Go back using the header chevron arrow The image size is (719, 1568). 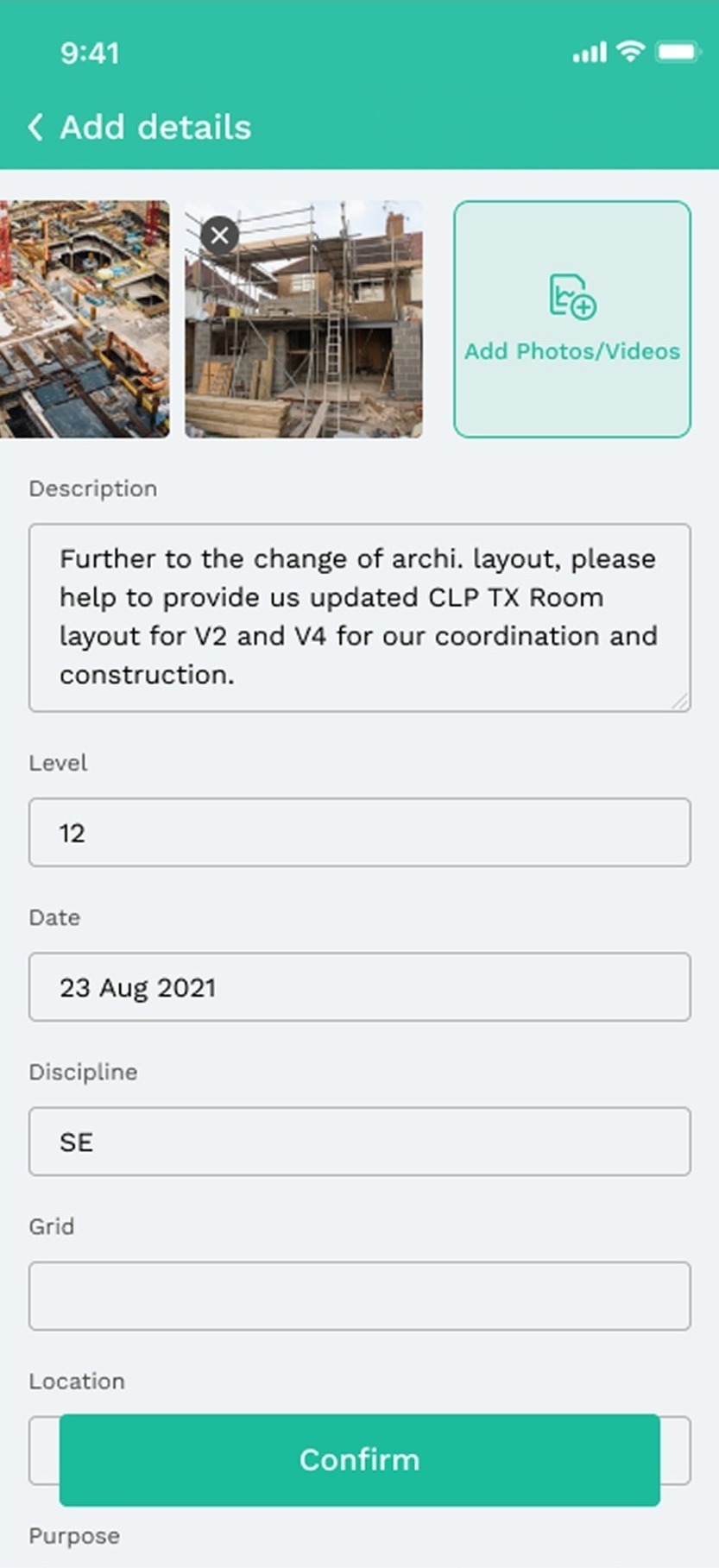pyautogui.click(x=35, y=127)
